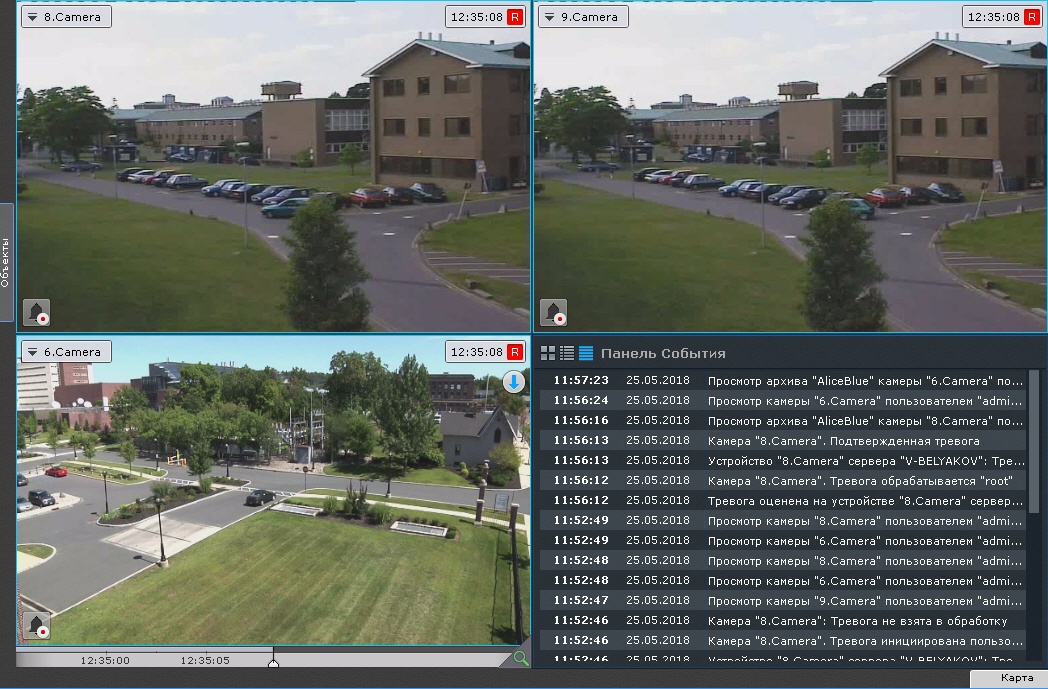
Task: Expand the 9.Camera dropdown menu
Action: click(550, 17)
